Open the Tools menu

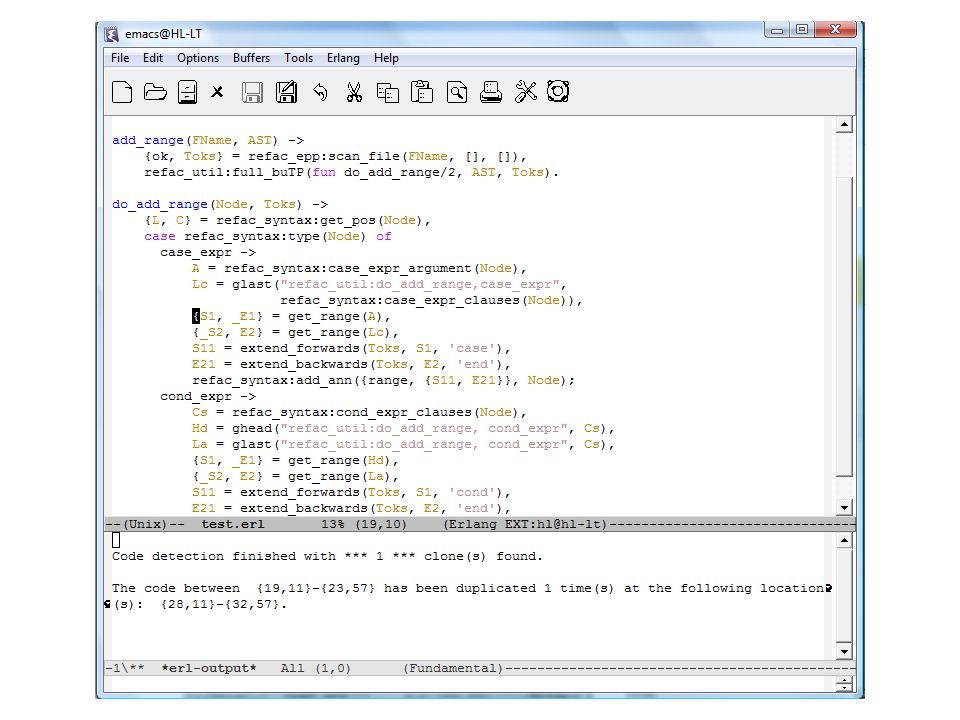coord(298,58)
